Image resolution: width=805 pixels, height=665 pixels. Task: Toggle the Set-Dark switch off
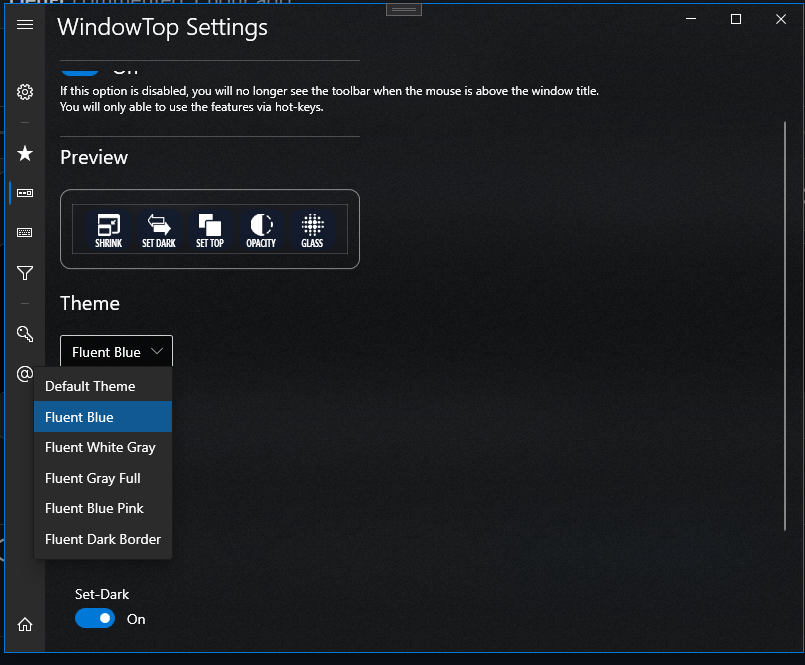(x=95, y=618)
